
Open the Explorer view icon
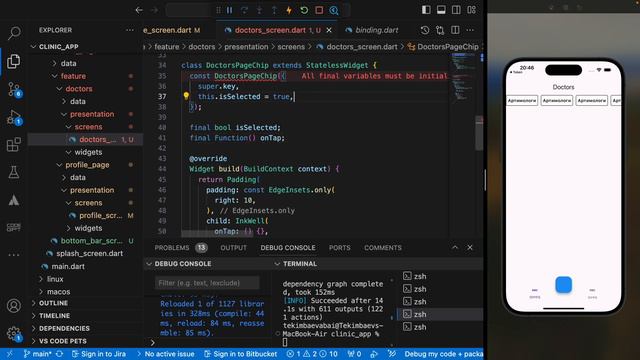14,61
